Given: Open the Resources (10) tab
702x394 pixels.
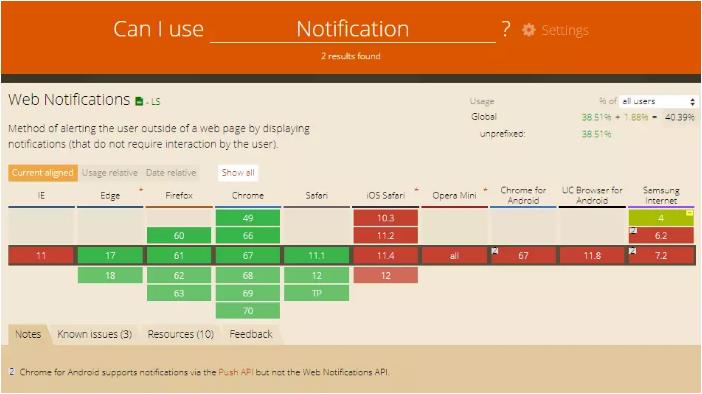Looking at the screenshot, I should tap(180, 334).
